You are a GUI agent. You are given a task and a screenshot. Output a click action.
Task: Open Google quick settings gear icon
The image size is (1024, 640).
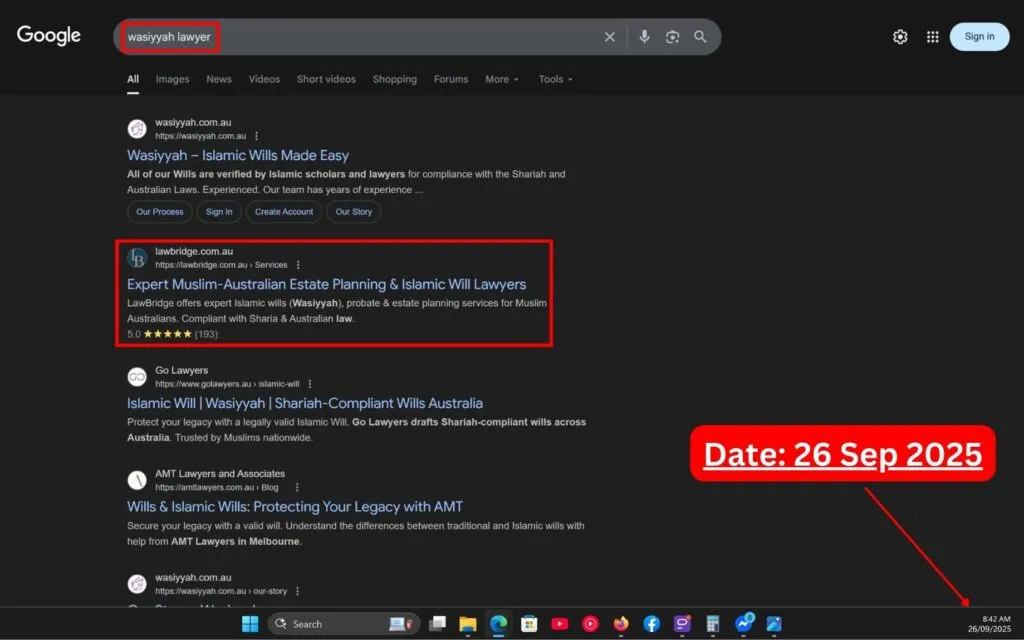pyautogui.click(x=900, y=37)
